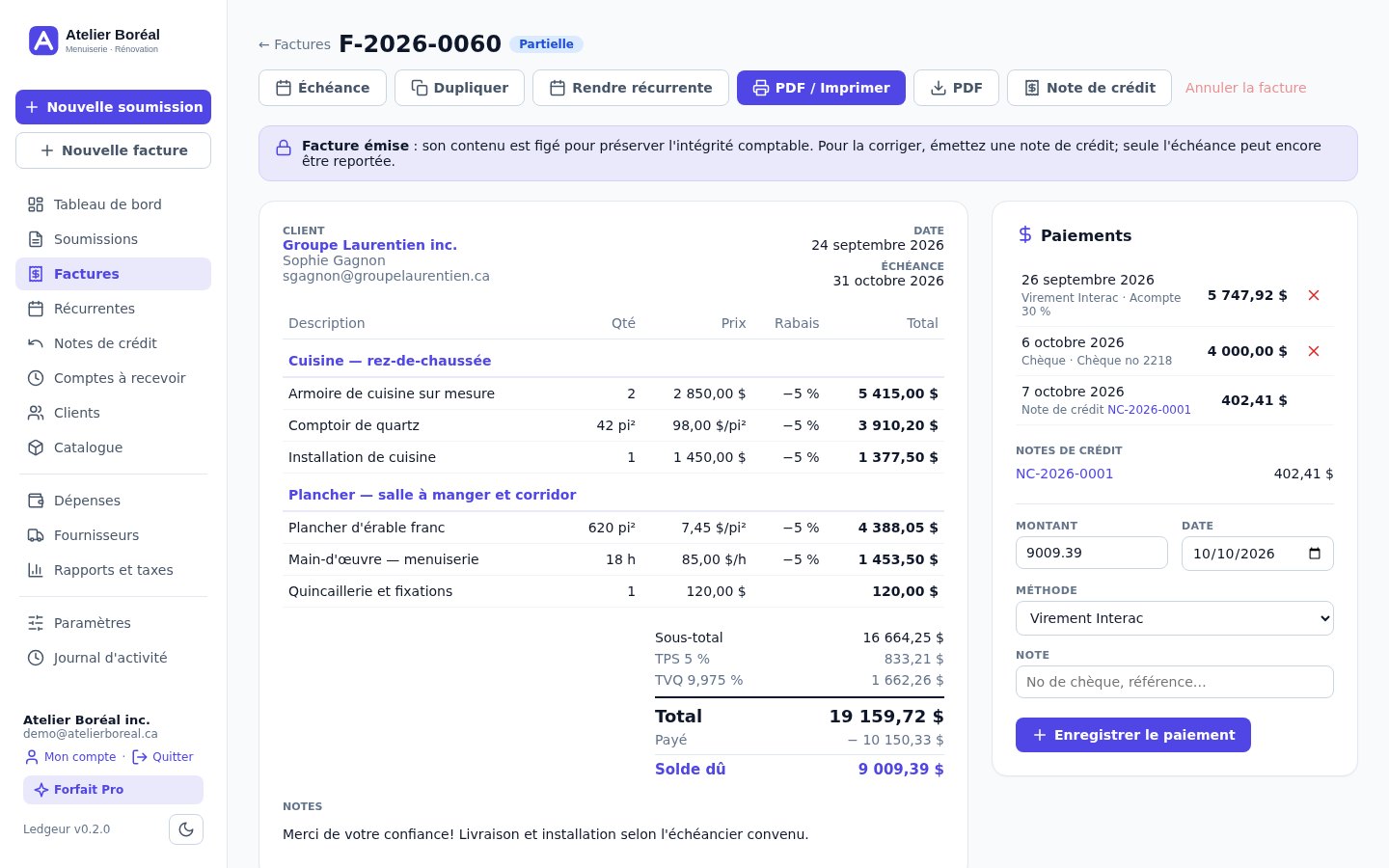Open the NC-2026-0001 link under Notes de crédit
1389x868 pixels.
[x=1064, y=474]
